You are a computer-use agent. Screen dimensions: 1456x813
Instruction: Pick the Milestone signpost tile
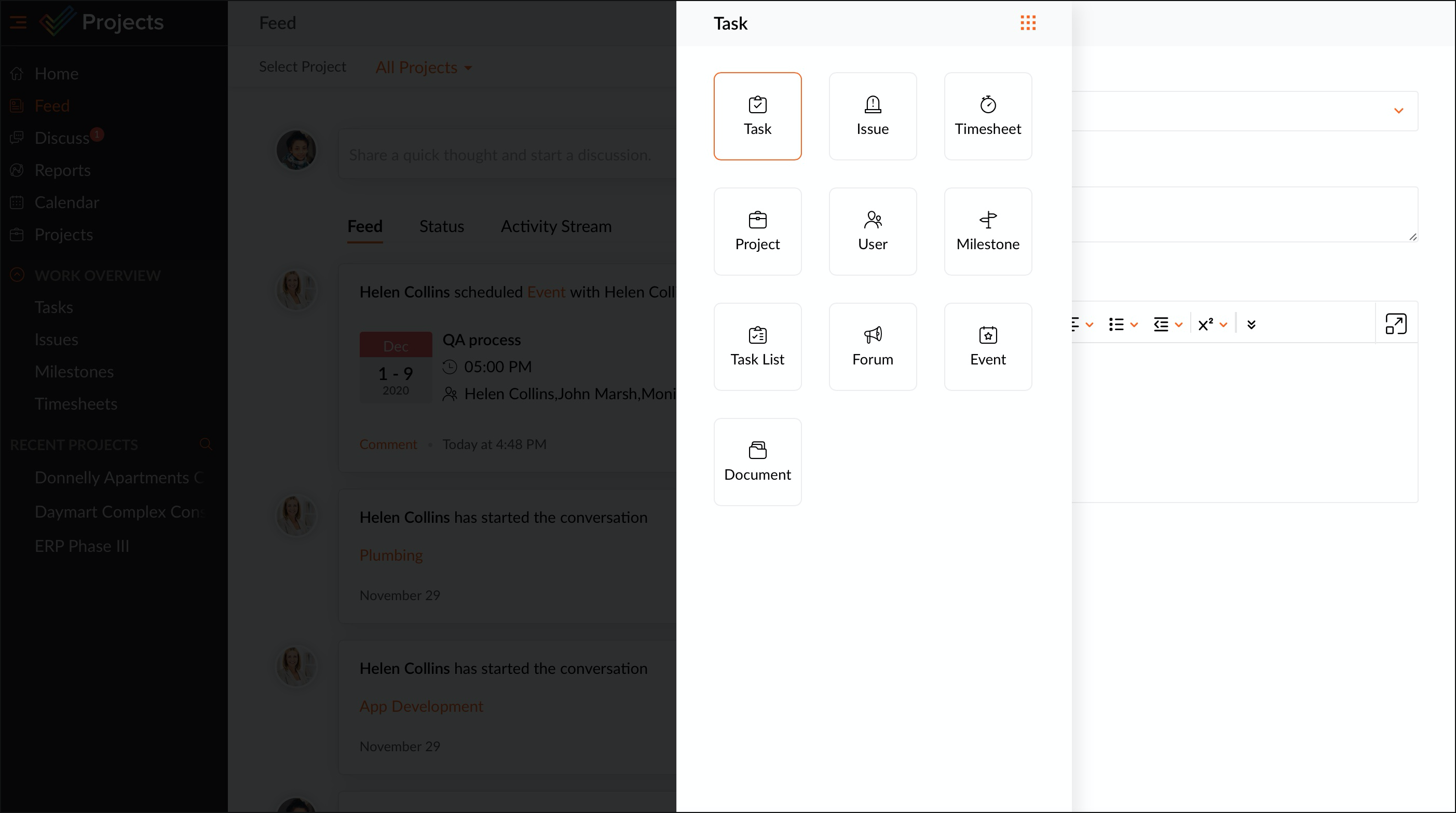point(987,231)
